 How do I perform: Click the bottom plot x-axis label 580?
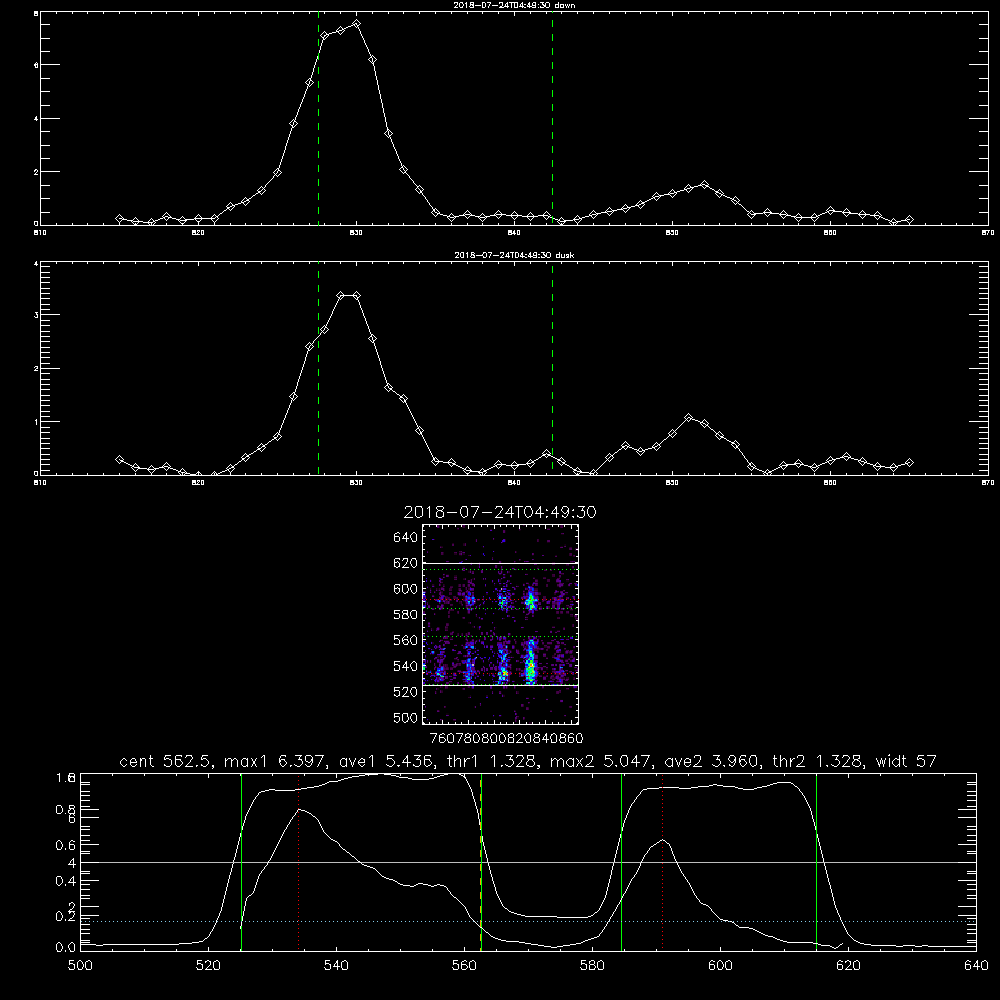592,966
